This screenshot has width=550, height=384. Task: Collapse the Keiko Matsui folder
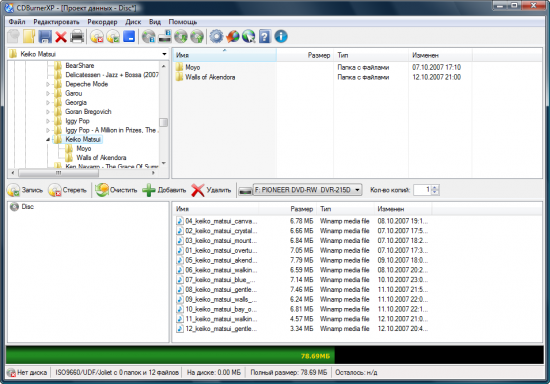48,140
